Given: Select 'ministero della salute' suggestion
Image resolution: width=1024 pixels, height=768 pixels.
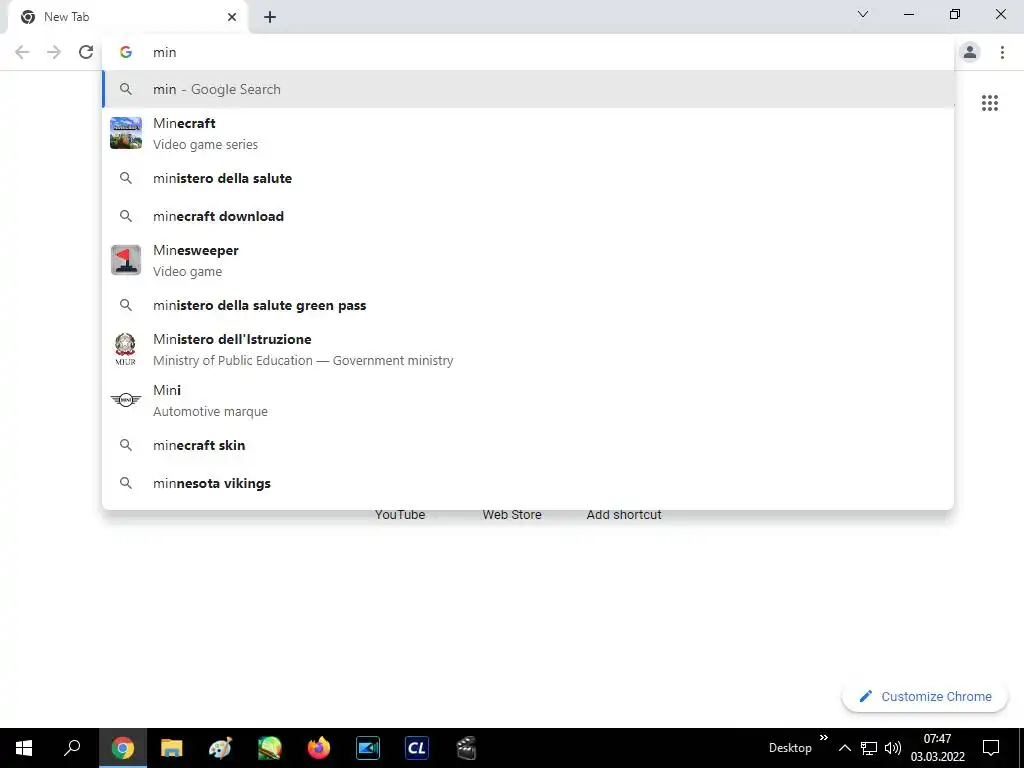Looking at the screenshot, I should pos(528,178).
